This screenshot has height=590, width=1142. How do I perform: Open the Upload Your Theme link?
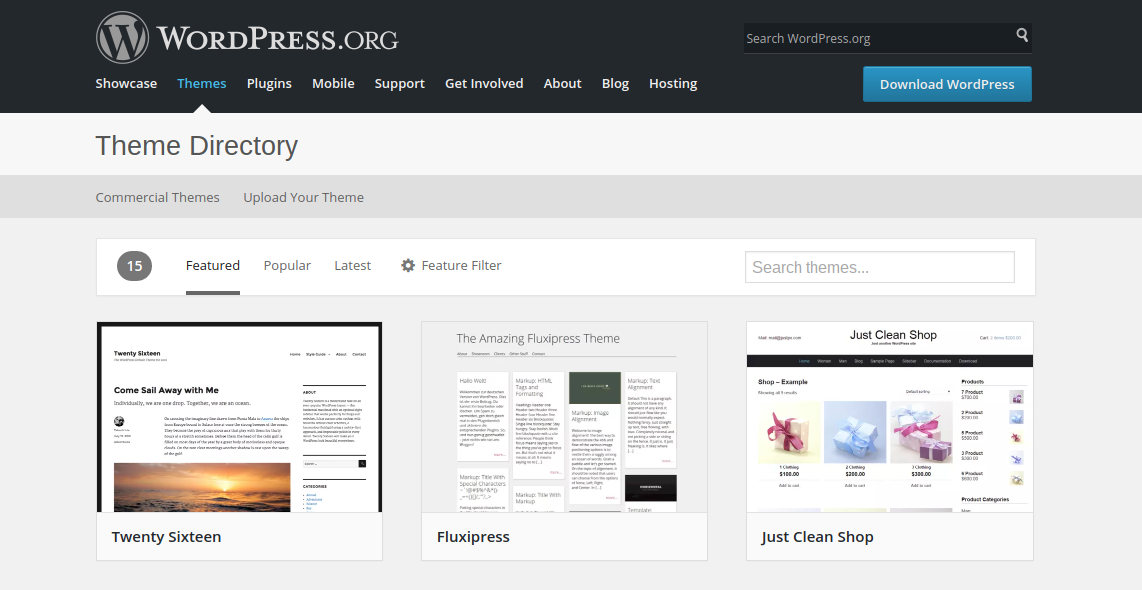pos(303,197)
